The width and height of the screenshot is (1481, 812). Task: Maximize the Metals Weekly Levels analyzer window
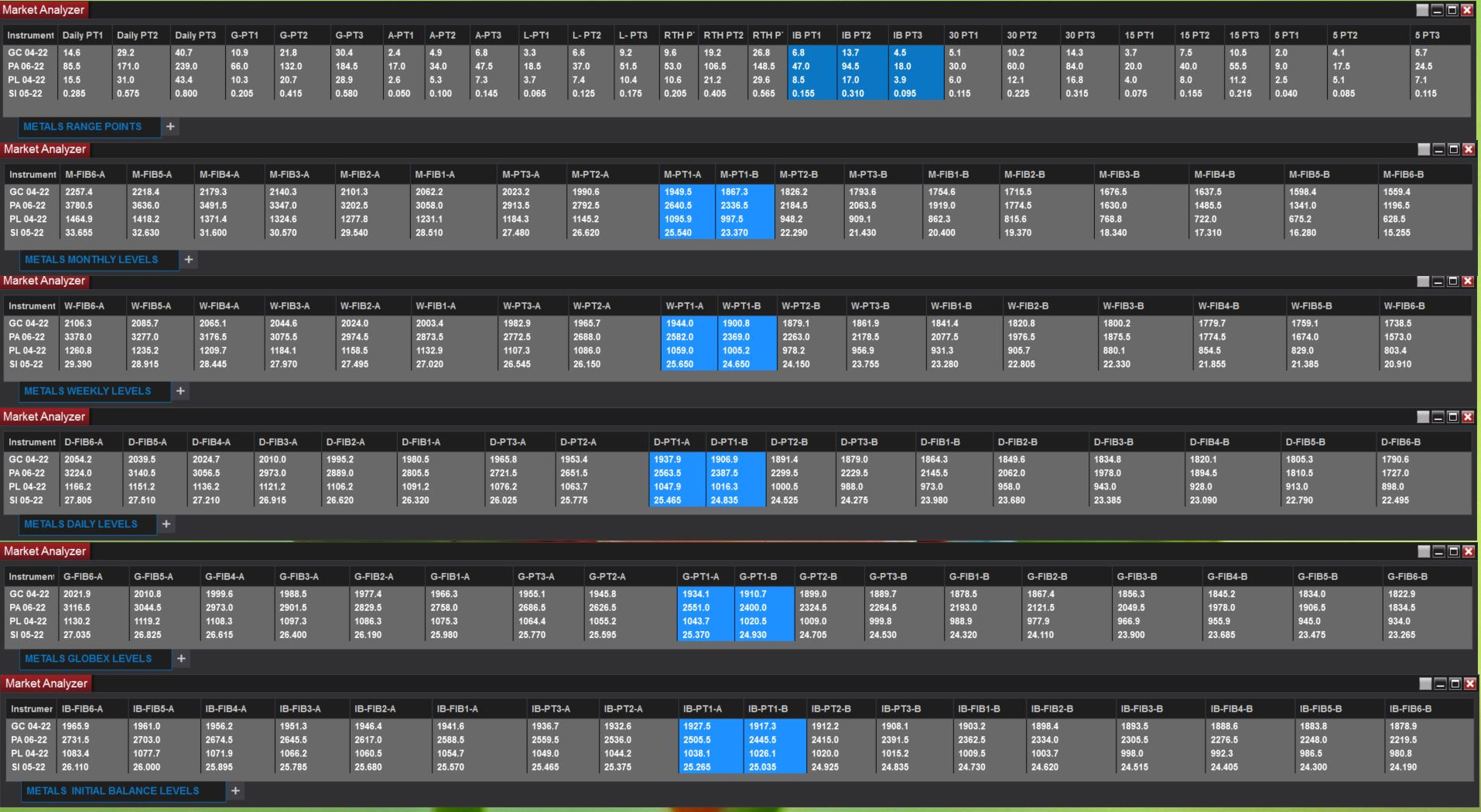[x=1453, y=281]
